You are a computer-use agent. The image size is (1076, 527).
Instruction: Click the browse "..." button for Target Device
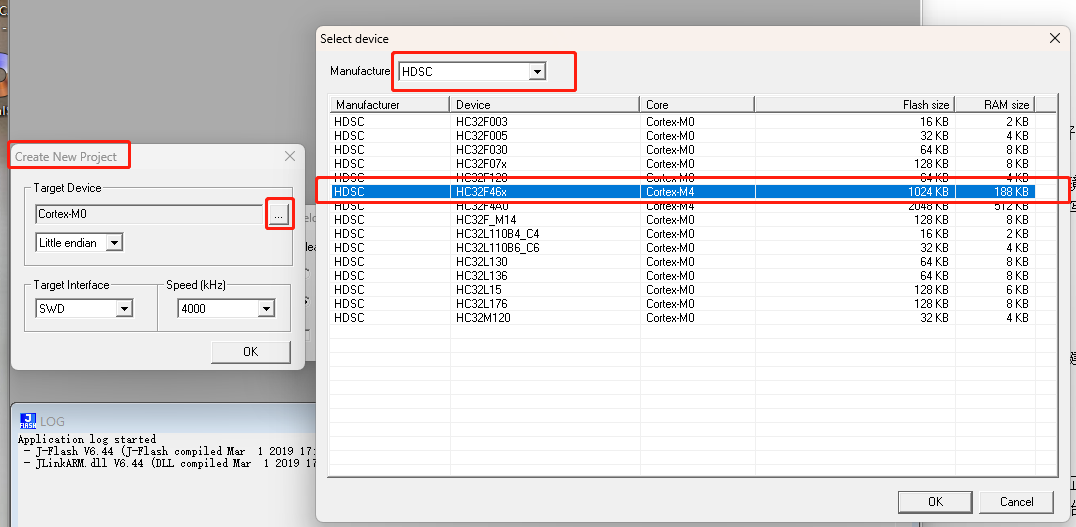click(x=278, y=215)
